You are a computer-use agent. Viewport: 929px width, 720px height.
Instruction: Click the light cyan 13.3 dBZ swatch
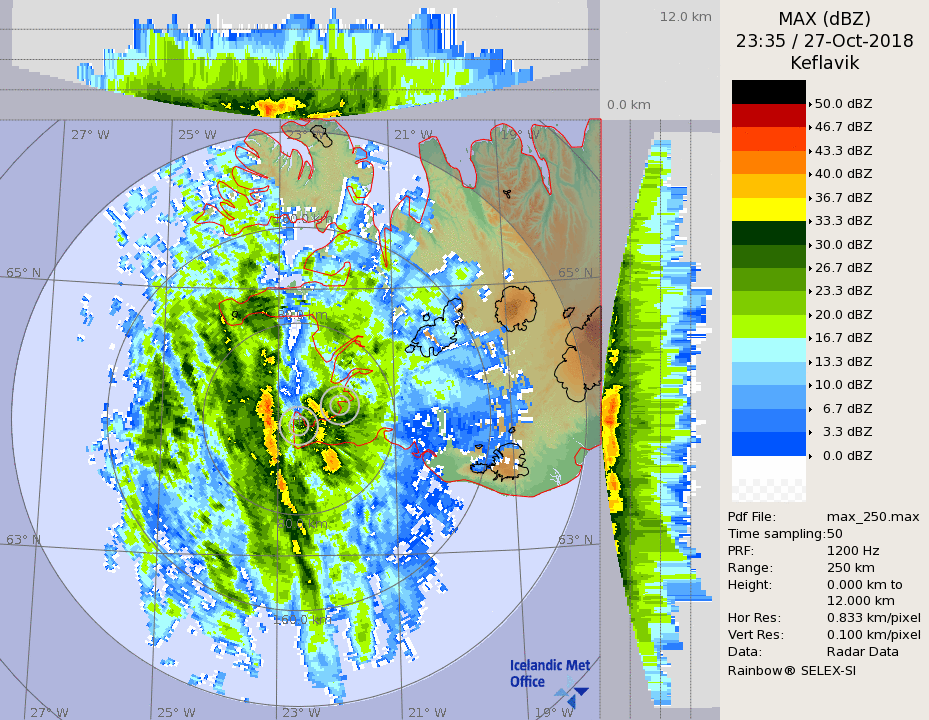coord(768,350)
